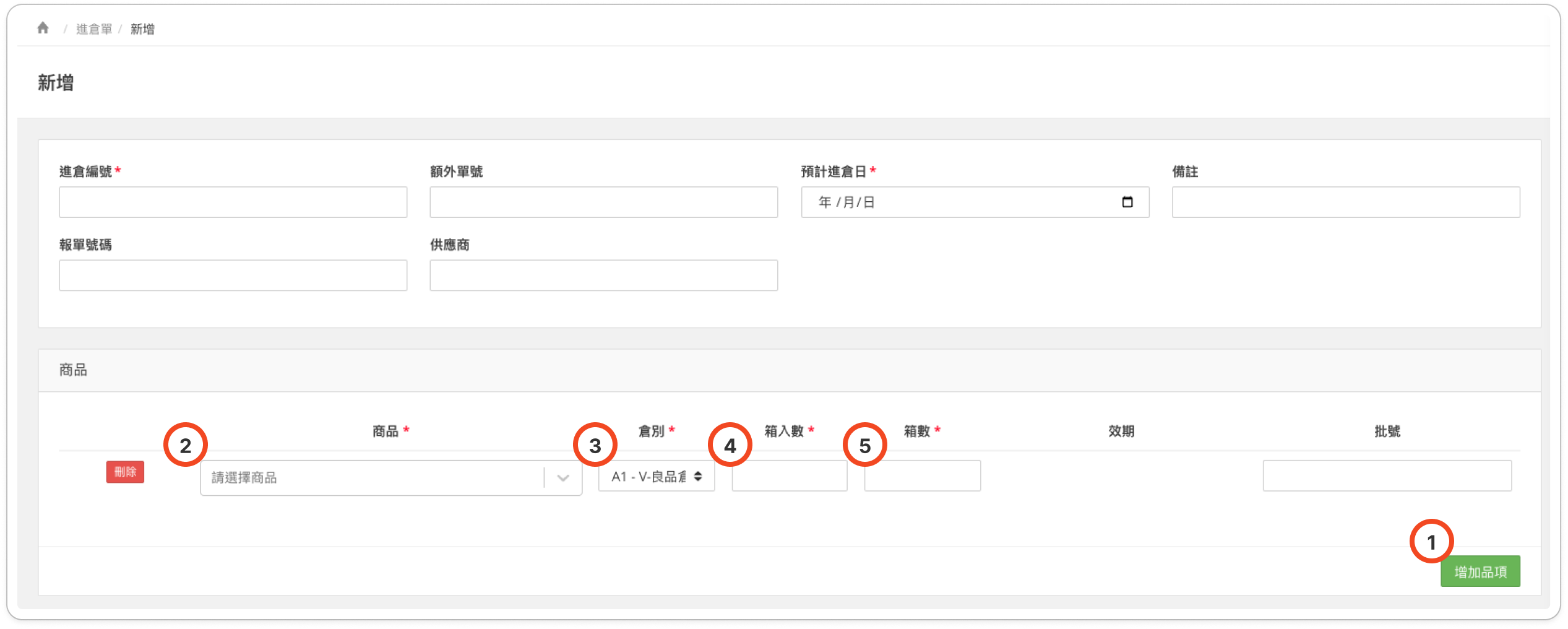The width and height of the screenshot is (1568, 629).
Task: Click the 效期 column header
Action: (1121, 431)
